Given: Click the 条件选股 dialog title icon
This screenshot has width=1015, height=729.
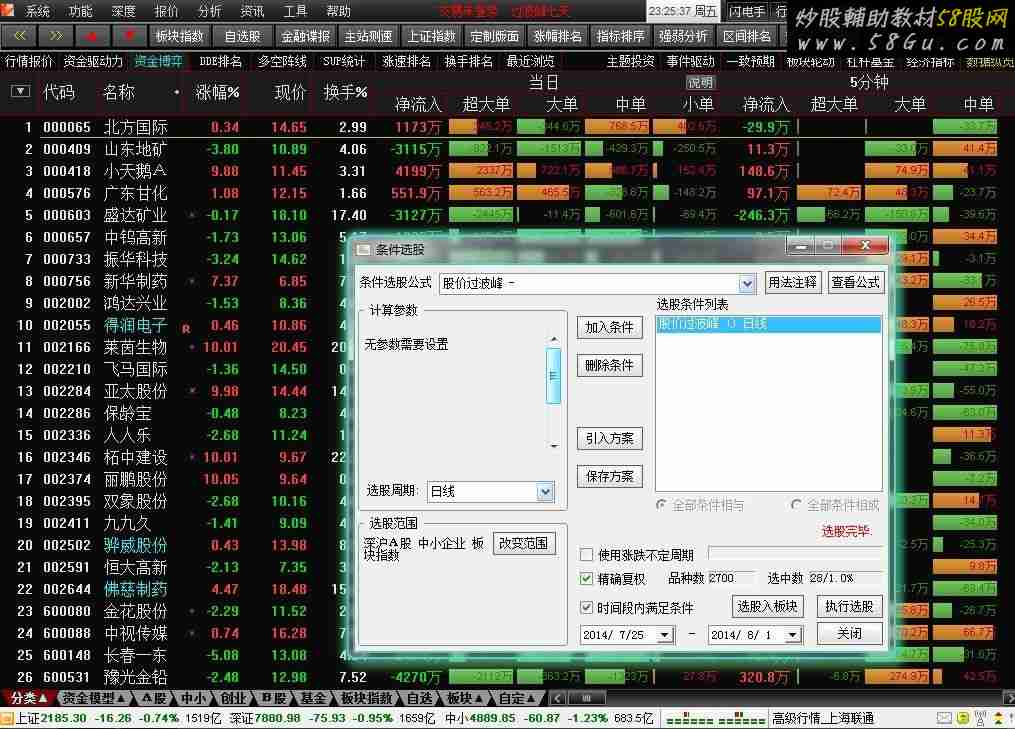Looking at the screenshot, I should [x=363, y=249].
